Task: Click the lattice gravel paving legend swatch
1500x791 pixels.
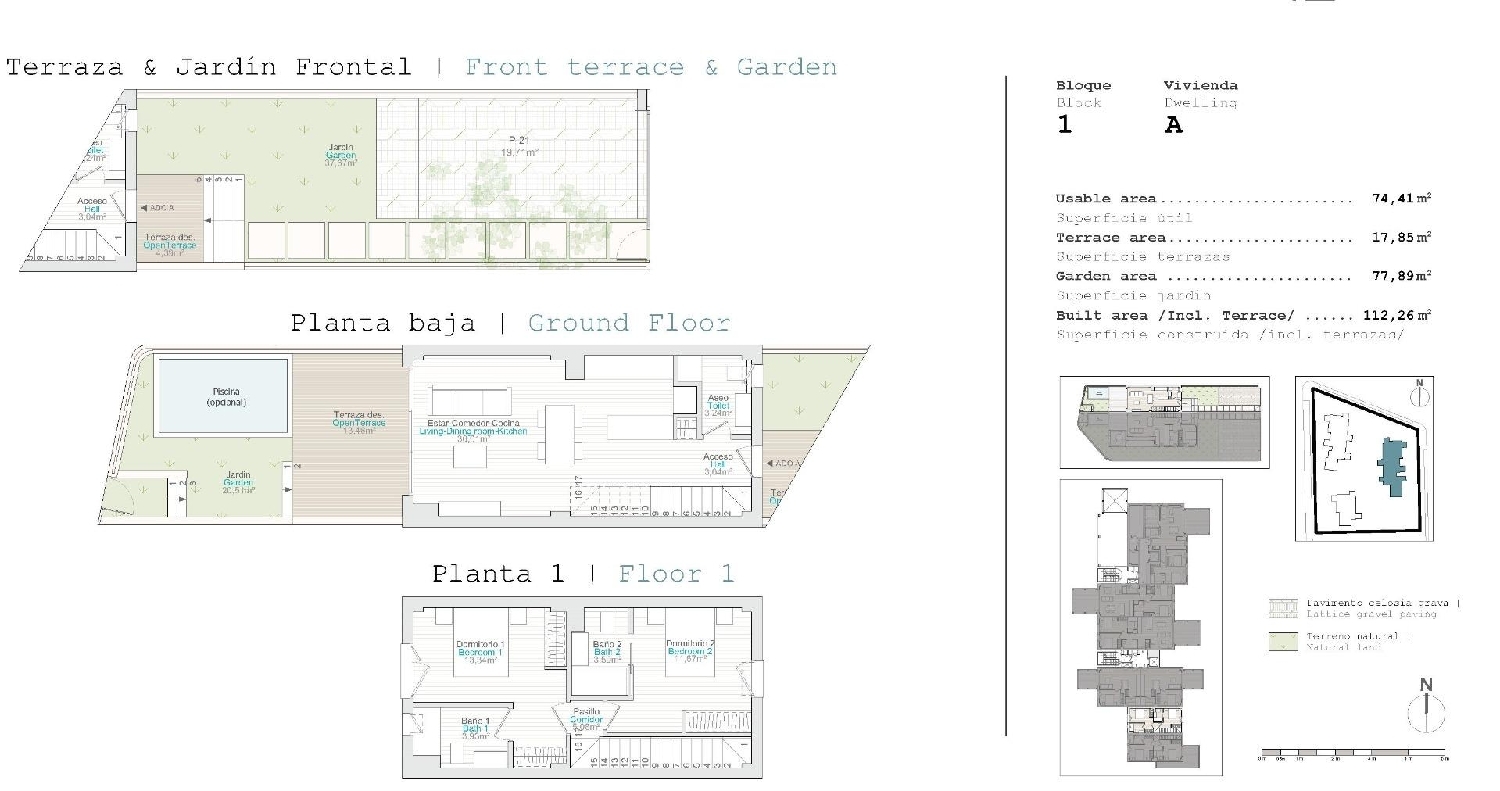Action: coord(1282,608)
